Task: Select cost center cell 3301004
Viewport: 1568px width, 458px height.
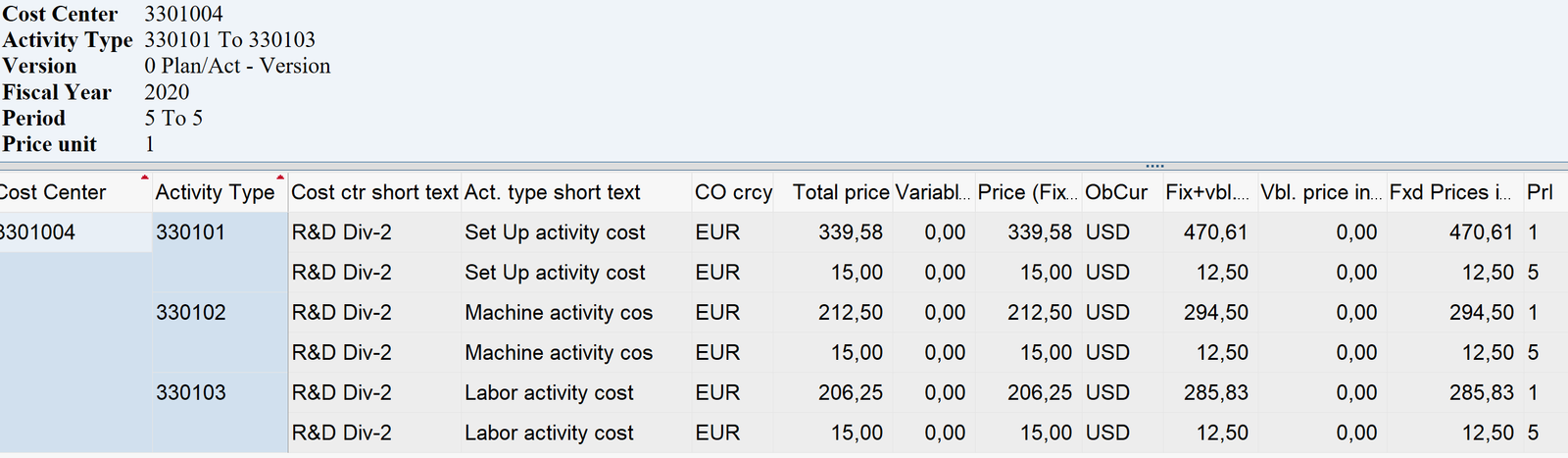Action: tap(37, 232)
